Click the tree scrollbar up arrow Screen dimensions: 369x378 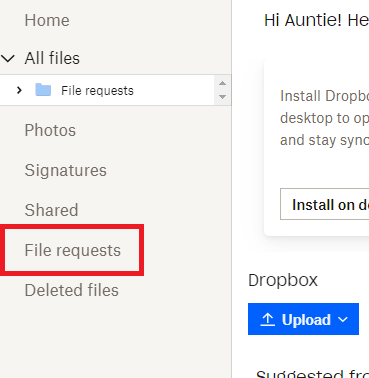[x=222, y=83]
